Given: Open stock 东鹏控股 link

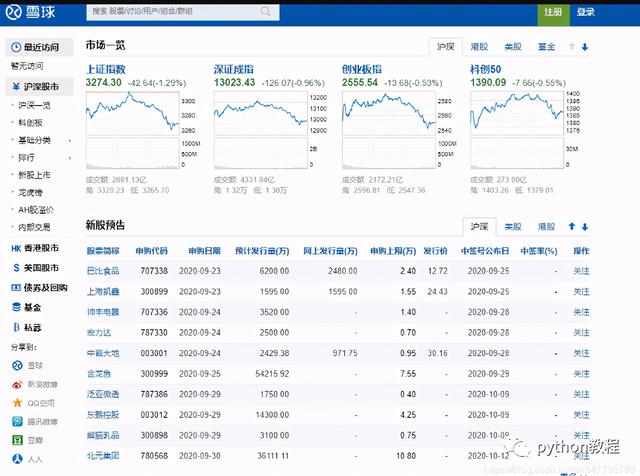Looking at the screenshot, I should pos(103,415).
